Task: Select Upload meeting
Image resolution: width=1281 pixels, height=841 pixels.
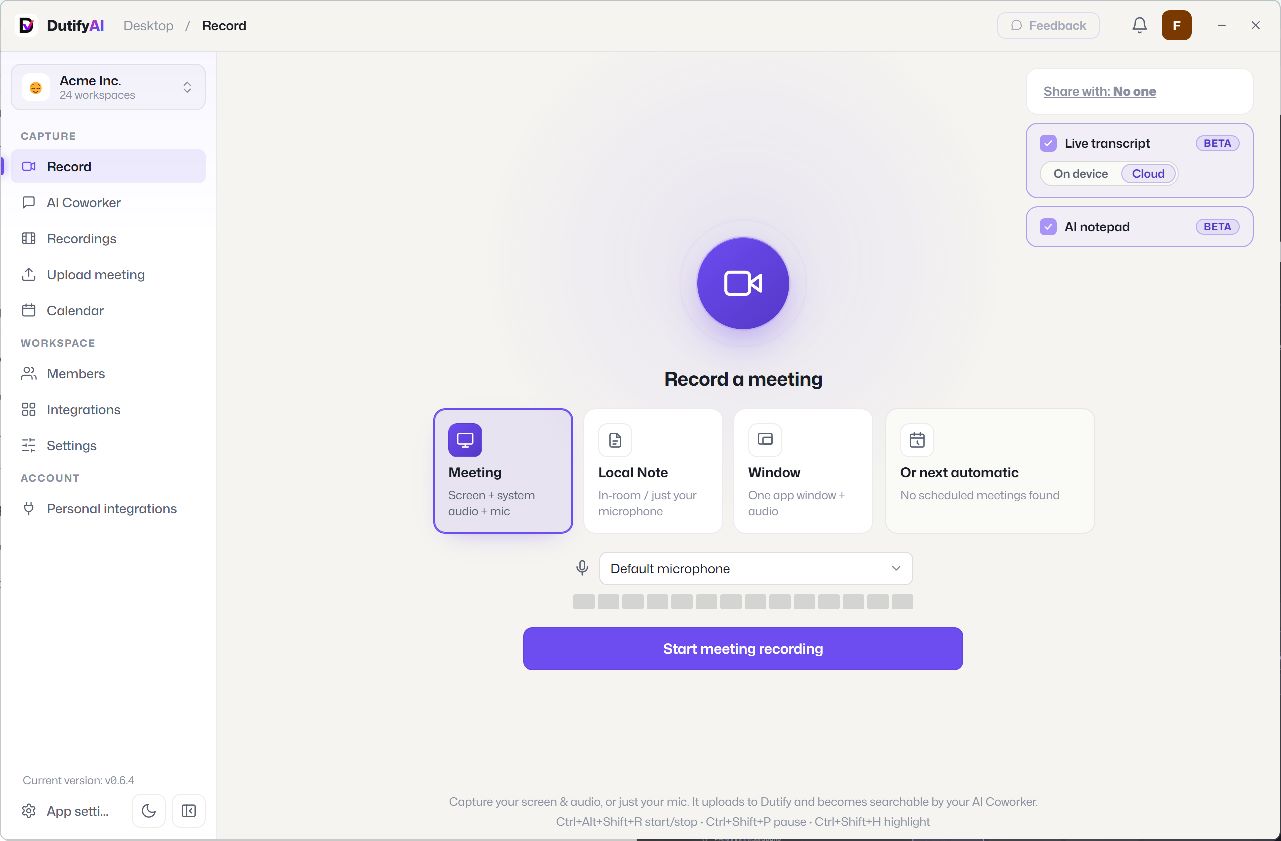Action: click(x=108, y=274)
